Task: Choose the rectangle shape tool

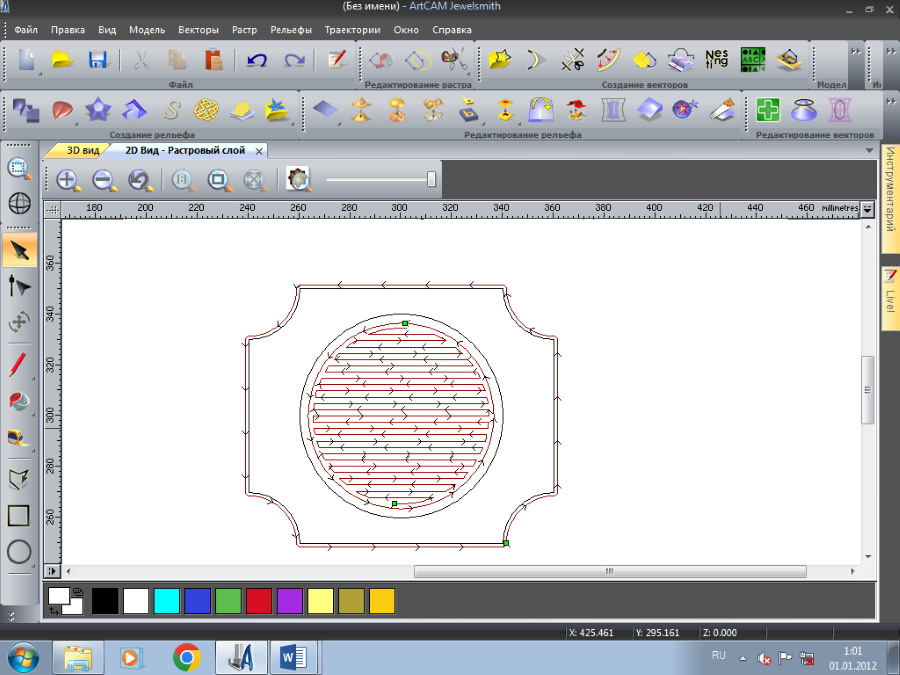Action: (x=19, y=516)
